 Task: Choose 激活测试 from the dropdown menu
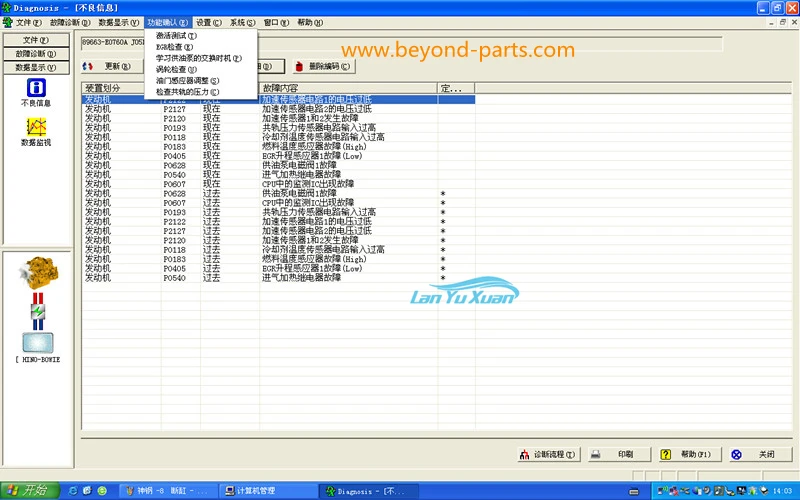click(x=201, y=36)
